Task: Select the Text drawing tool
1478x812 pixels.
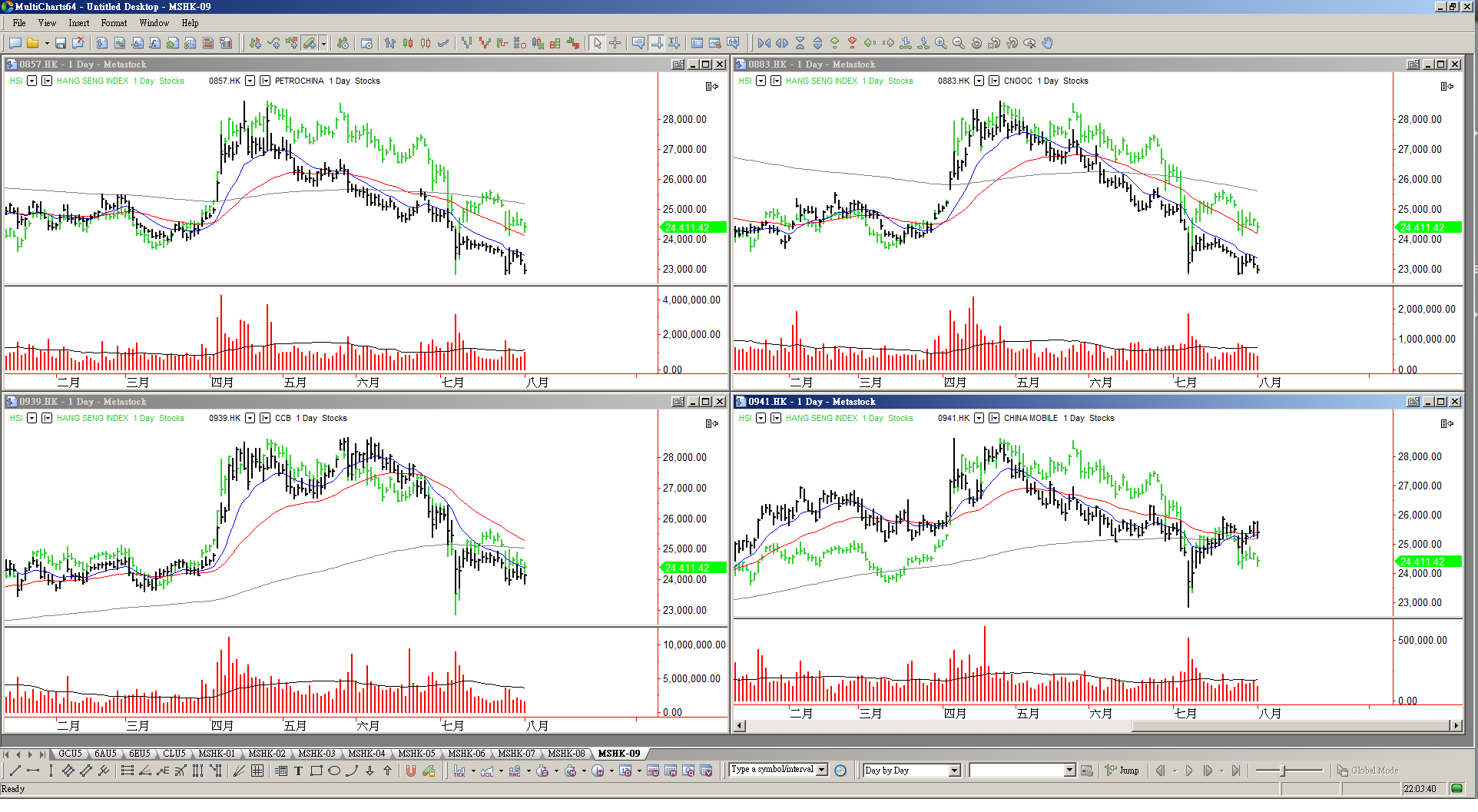Action: (x=298, y=771)
